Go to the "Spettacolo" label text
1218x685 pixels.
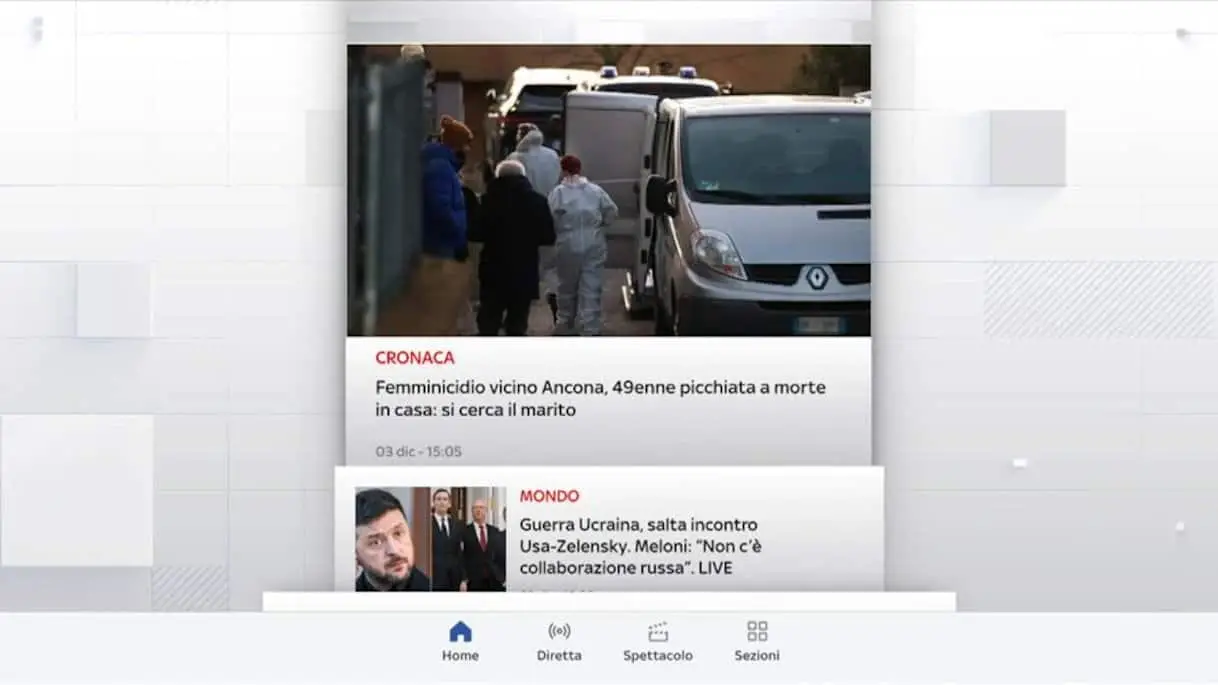[658, 656]
